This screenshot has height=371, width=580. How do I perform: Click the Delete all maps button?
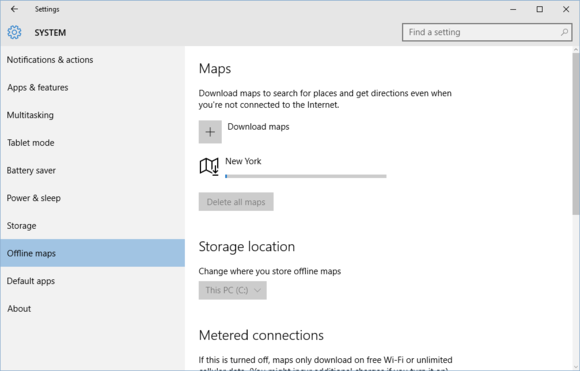(236, 202)
